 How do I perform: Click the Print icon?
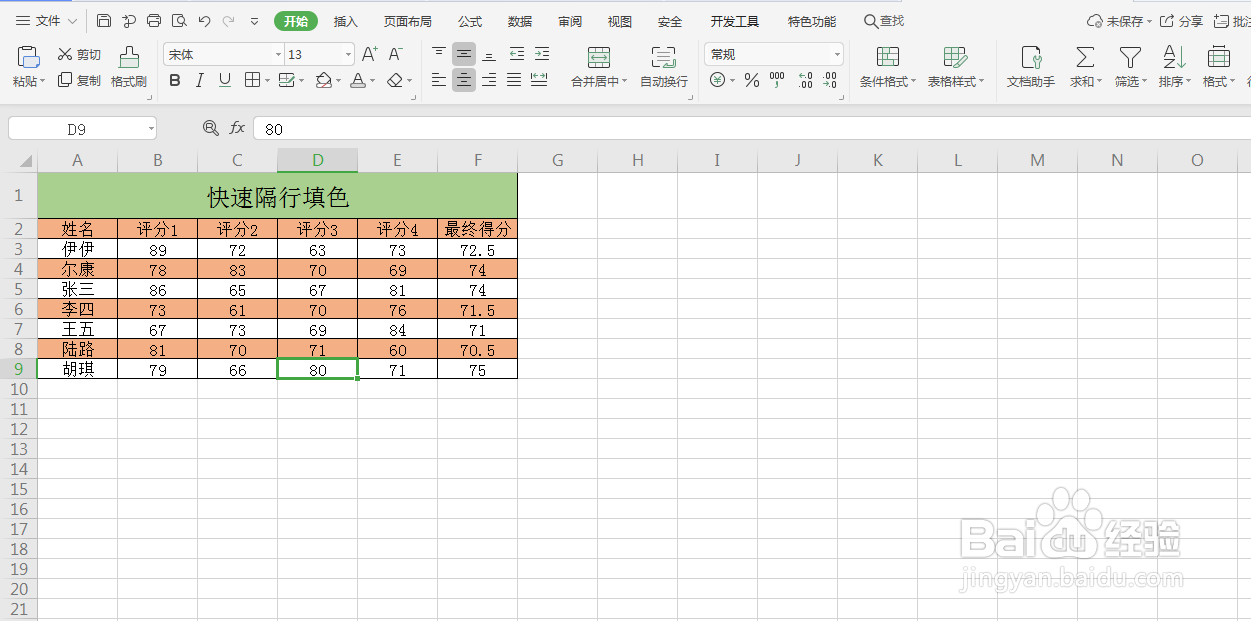tap(154, 21)
